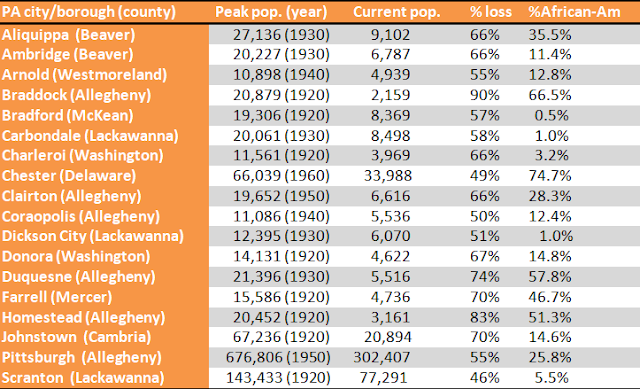Click the Carbondale (Lackawanna) row label
The image size is (640, 389).
tap(90, 136)
